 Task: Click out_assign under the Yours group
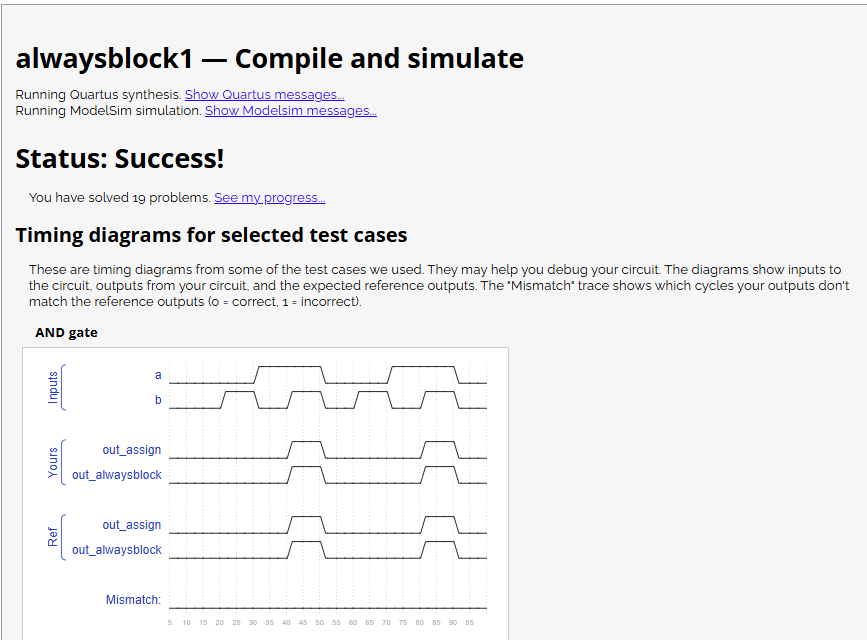[131, 450]
